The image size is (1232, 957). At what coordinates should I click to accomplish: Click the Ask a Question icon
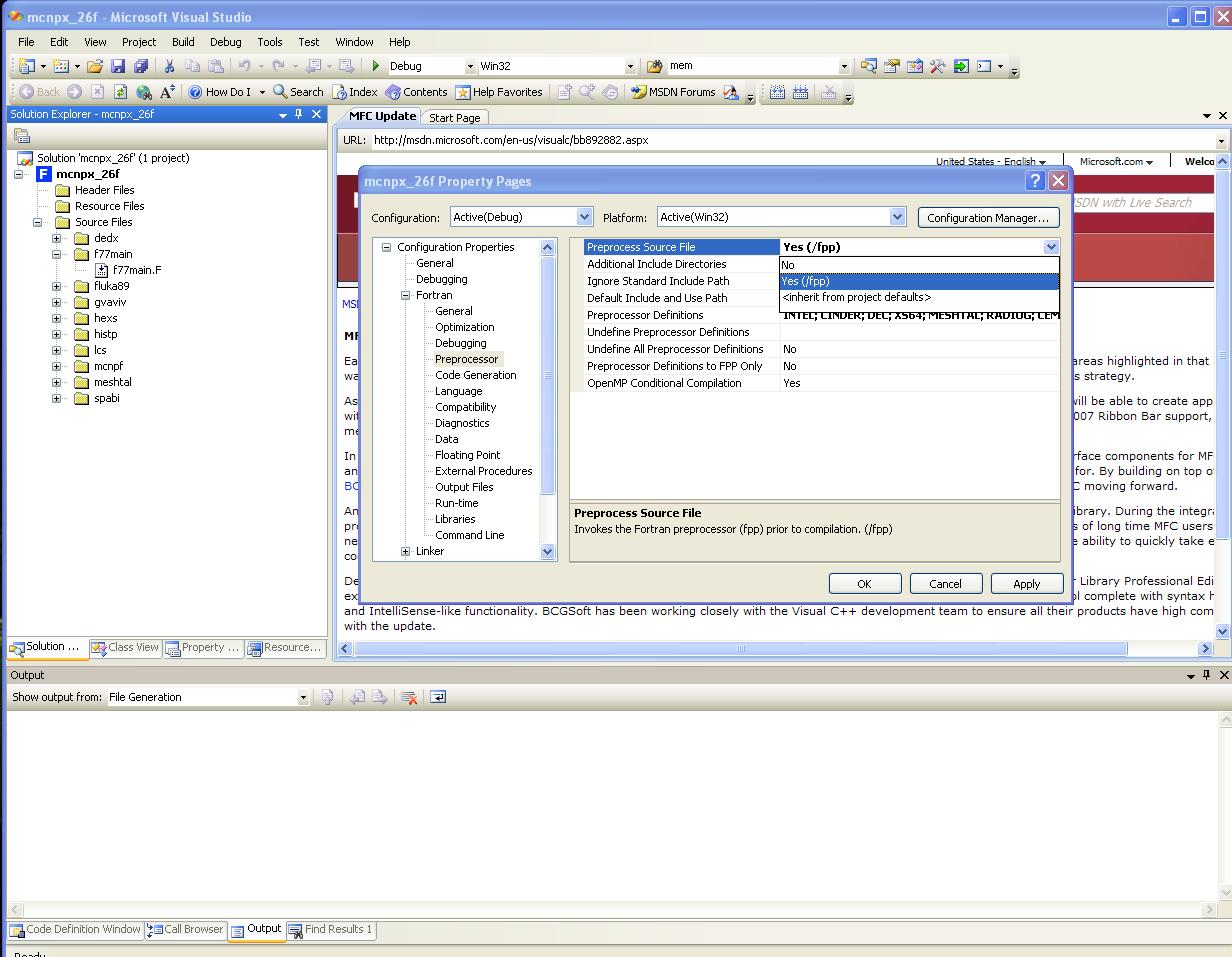731,92
